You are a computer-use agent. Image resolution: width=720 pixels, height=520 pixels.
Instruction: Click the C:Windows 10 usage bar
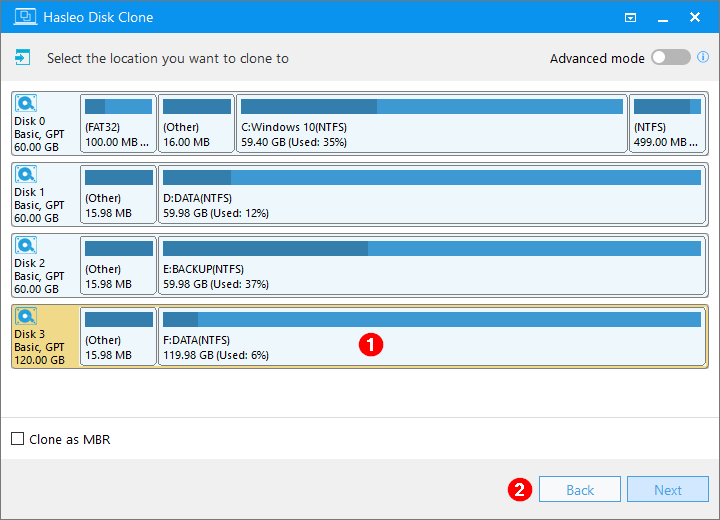[432, 107]
